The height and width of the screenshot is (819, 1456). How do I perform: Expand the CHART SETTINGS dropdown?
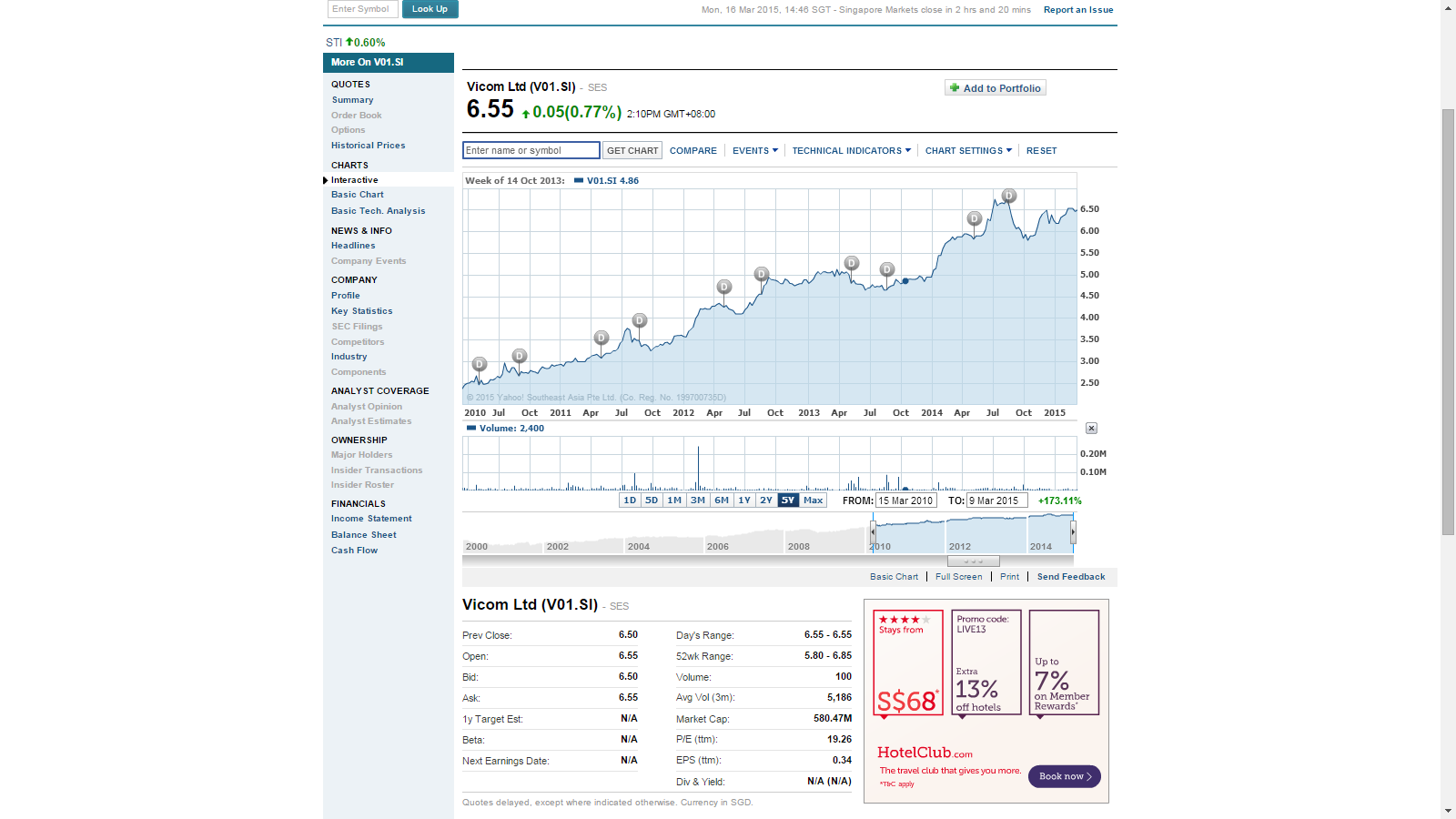pos(968,151)
